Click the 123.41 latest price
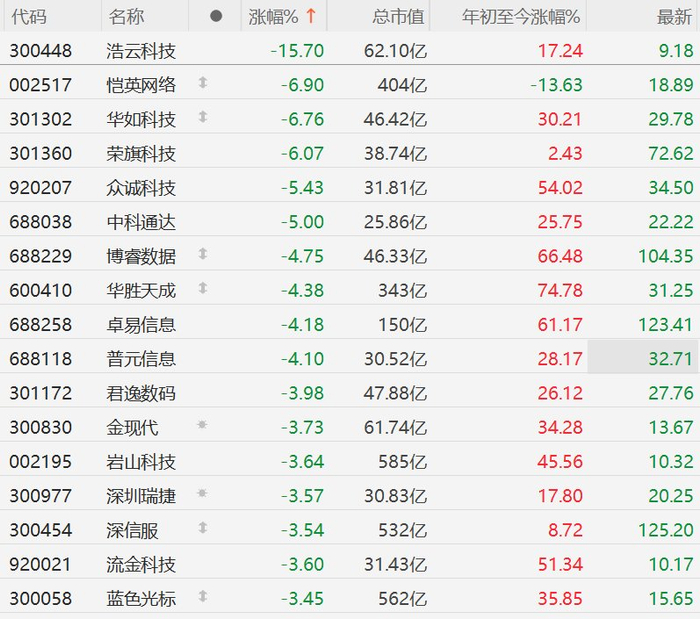This screenshot has width=700, height=619. click(x=666, y=324)
